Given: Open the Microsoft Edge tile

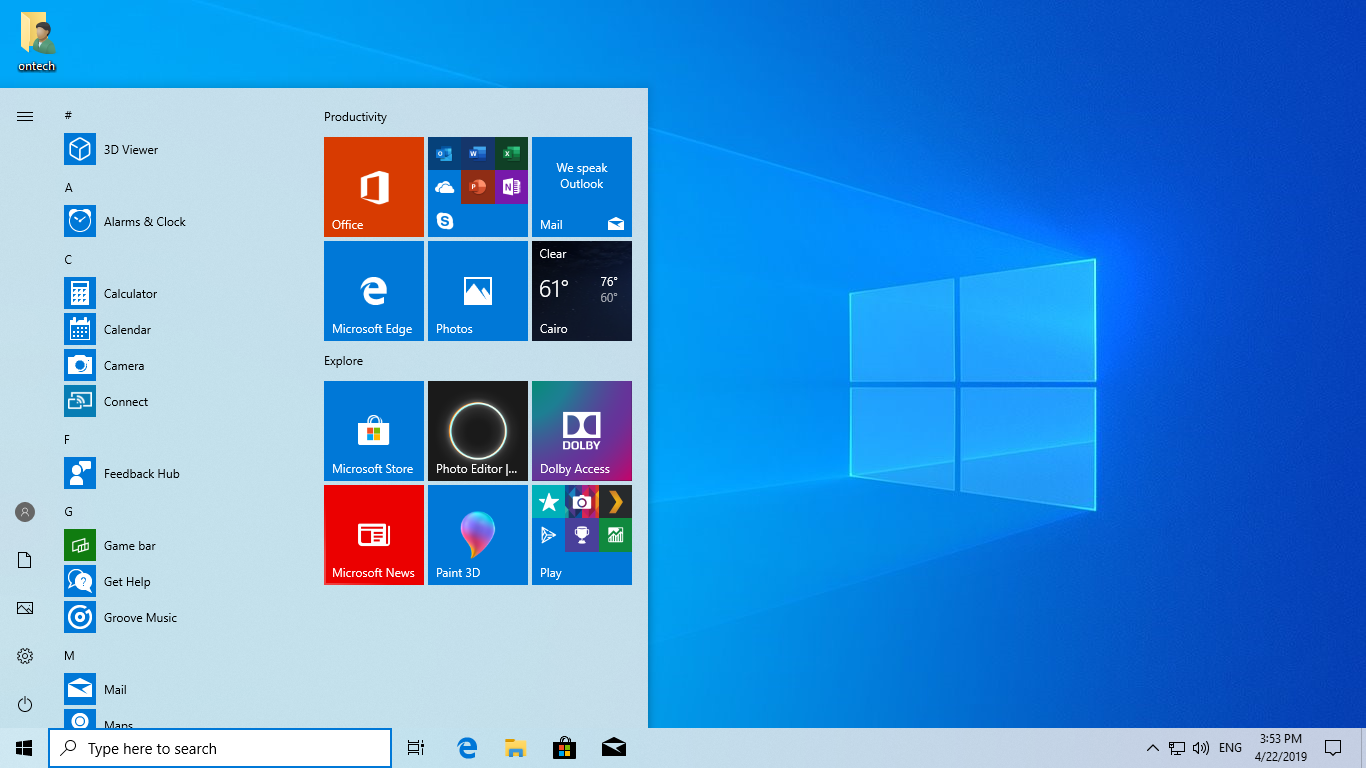Looking at the screenshot, I should [x=374, y=291].
